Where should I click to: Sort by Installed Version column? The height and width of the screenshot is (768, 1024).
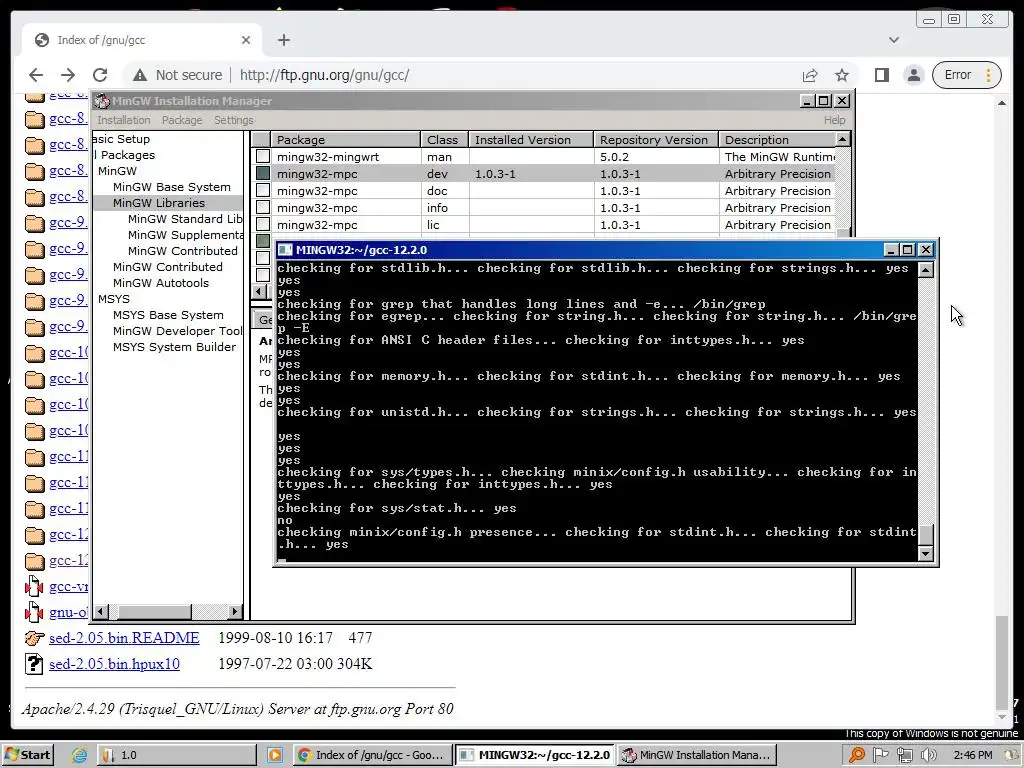click(x=531, y=140)
